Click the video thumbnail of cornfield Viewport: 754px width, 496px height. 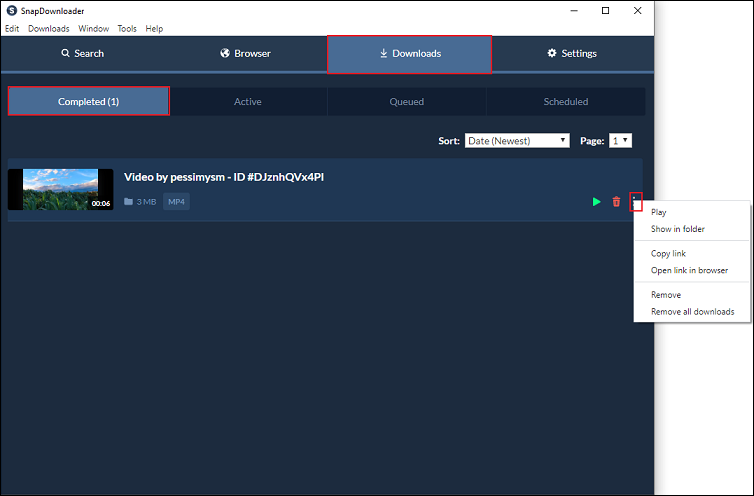pos(61,189)
